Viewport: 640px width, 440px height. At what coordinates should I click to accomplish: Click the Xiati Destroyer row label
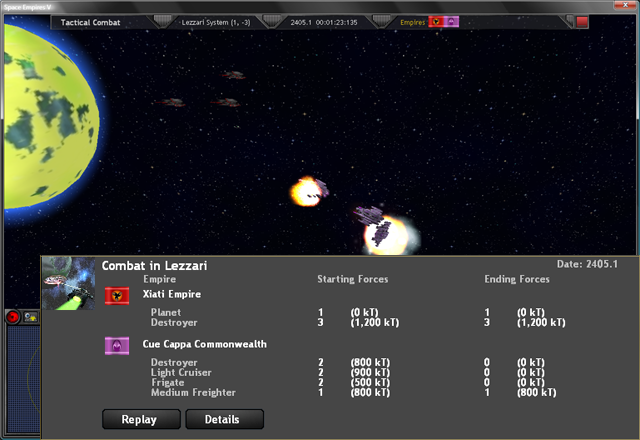pyautogui.click(x=174, y=322)
